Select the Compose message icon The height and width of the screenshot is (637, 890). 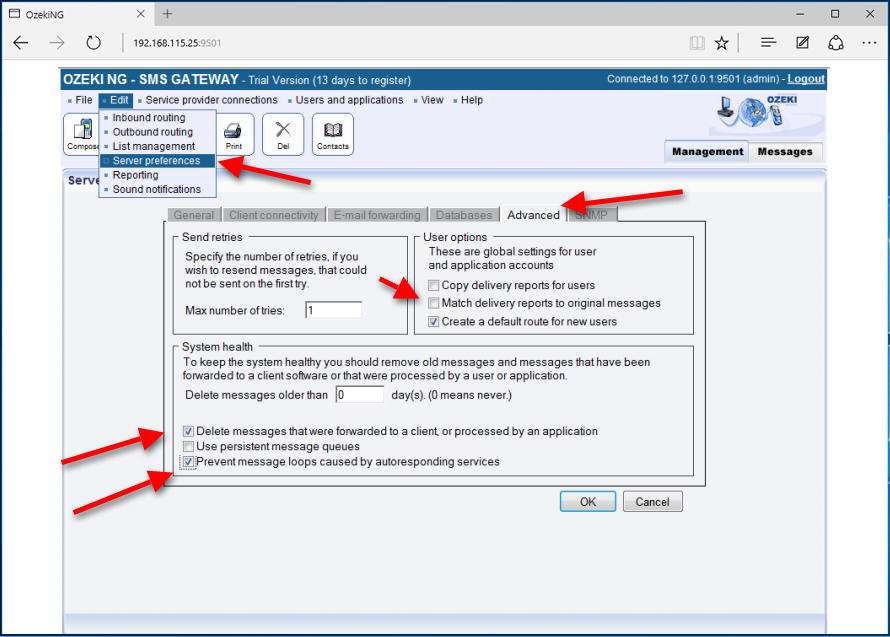84,133
